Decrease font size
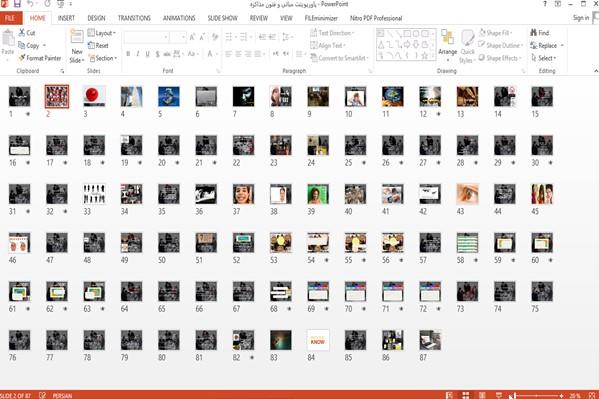The image size is (599, 399). 202,37
